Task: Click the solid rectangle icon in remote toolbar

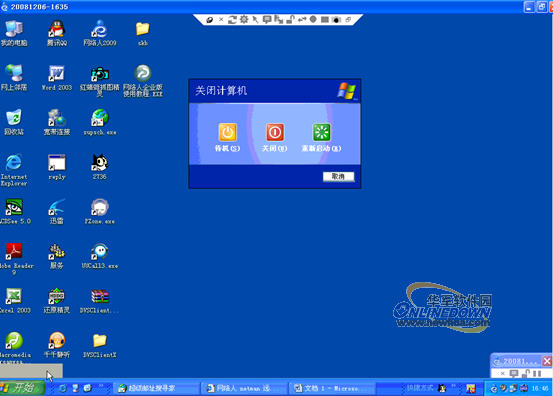Action: 325,20
